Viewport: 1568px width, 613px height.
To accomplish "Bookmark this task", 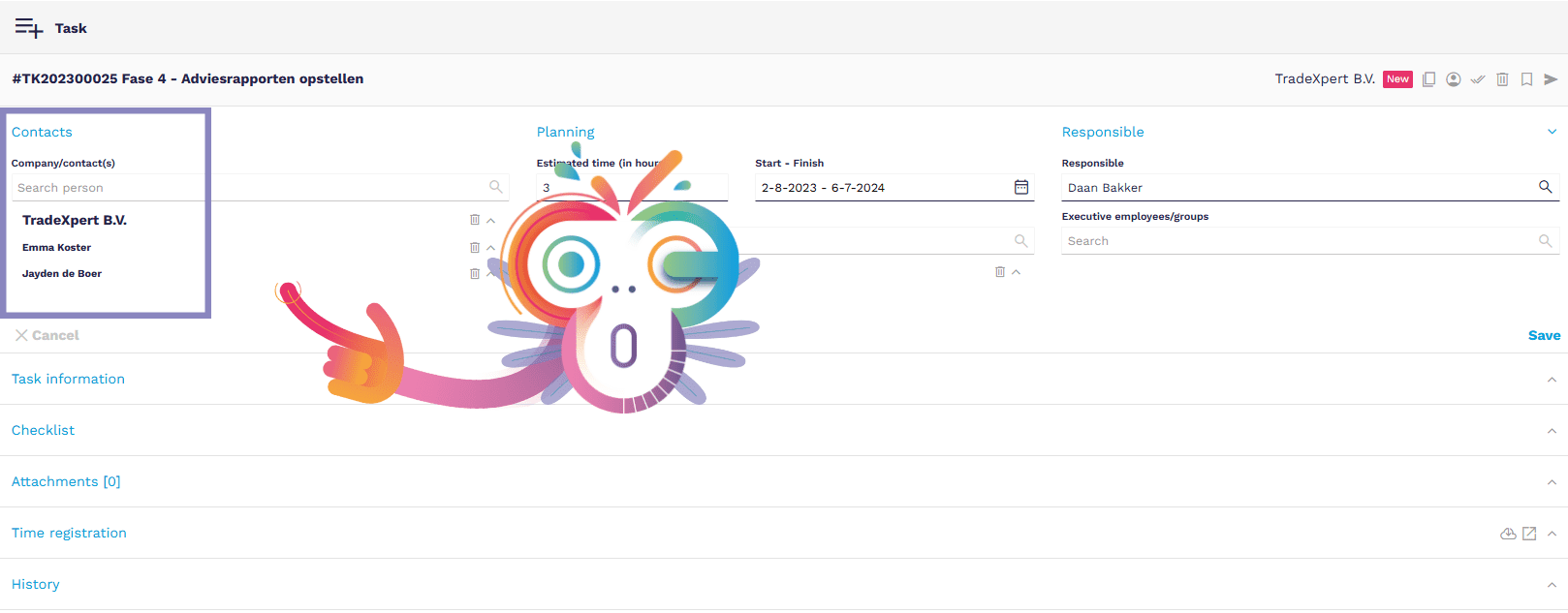I will click(1526, 79).
